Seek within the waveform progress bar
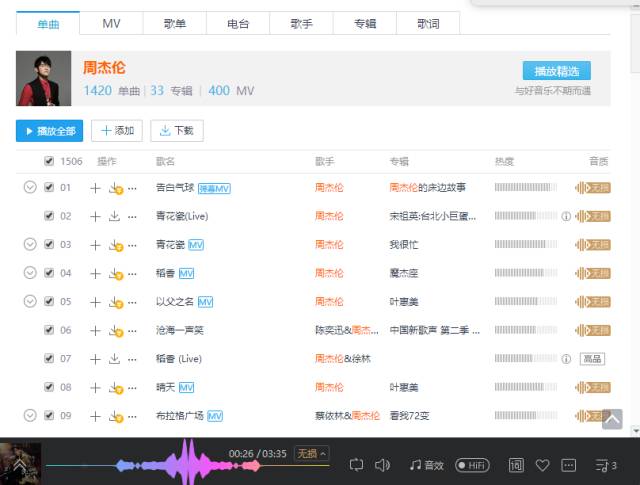640x485 pixels. coord(187,465)
